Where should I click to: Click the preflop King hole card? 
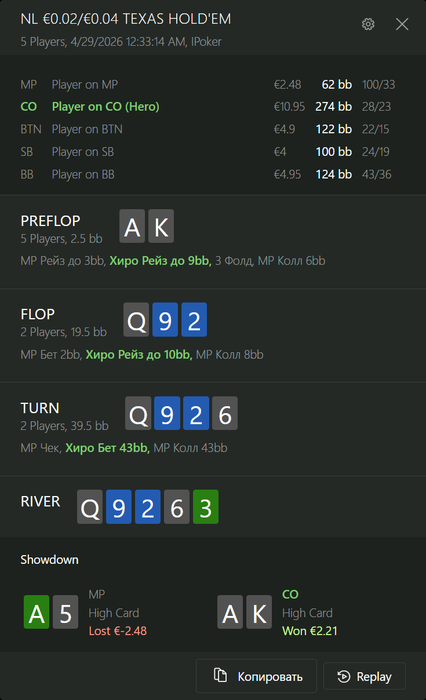pyautogui.click(x=161, y=226)
